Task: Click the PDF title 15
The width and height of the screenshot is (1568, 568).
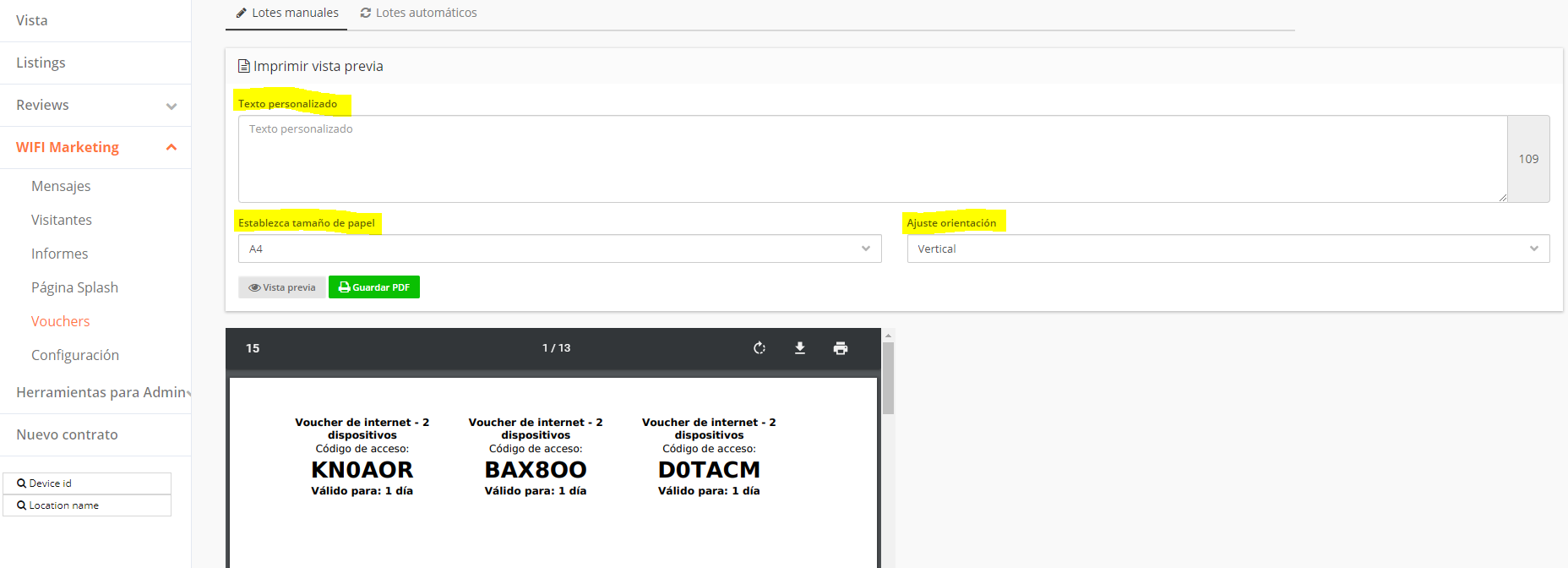Action: [253, 348]
